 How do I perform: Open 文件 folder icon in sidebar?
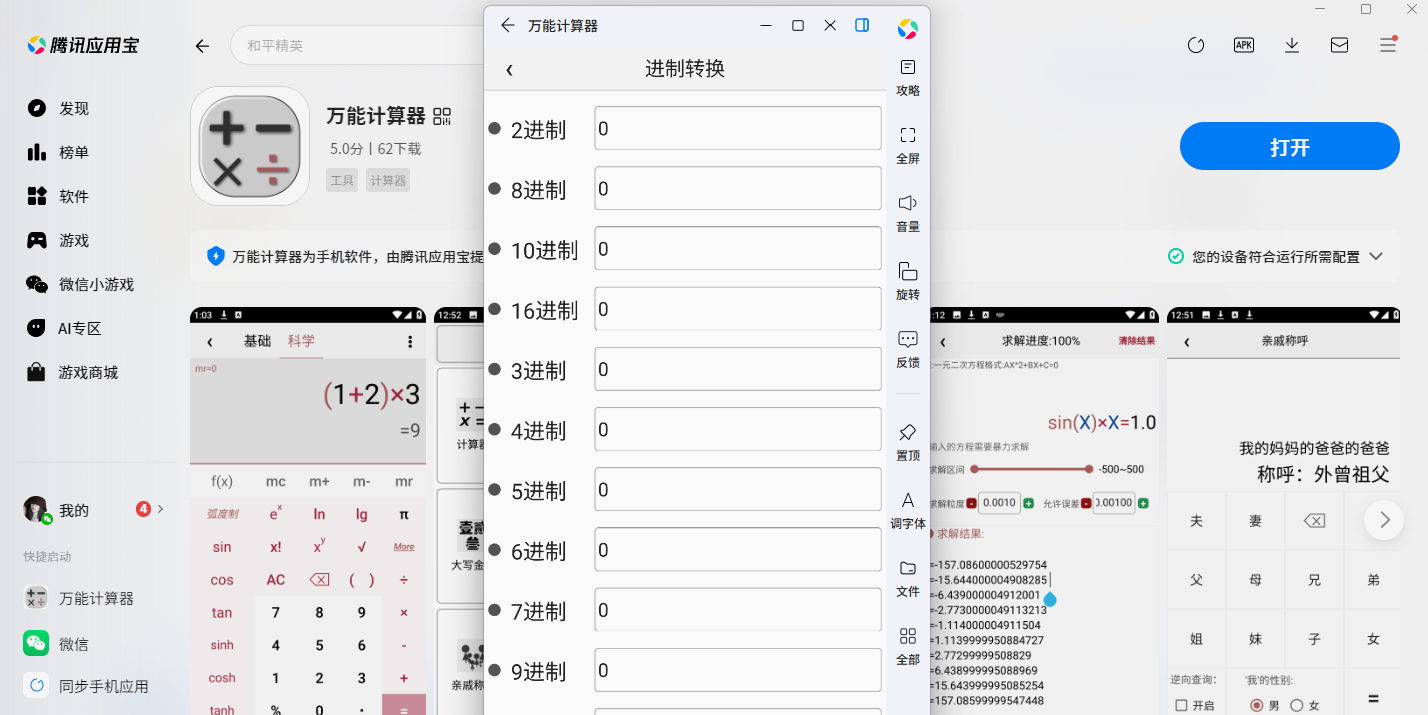coord(907,568)
